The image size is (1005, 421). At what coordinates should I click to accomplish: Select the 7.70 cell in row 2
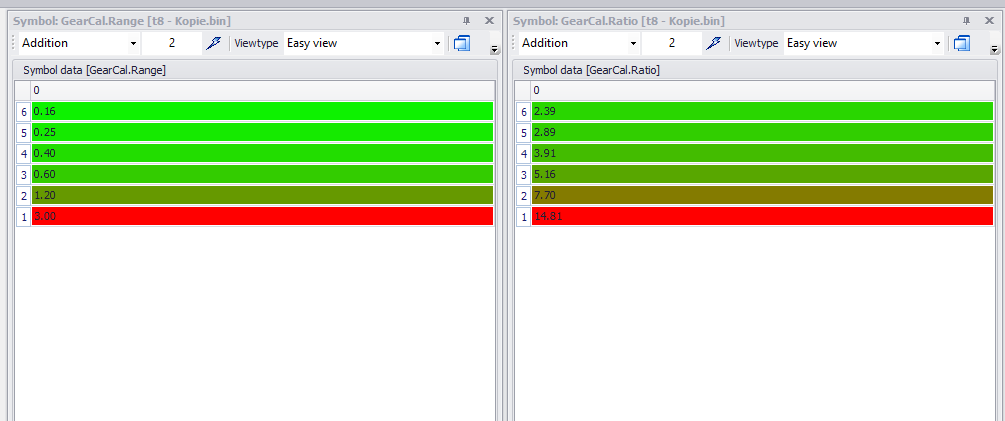pos(763,195)
